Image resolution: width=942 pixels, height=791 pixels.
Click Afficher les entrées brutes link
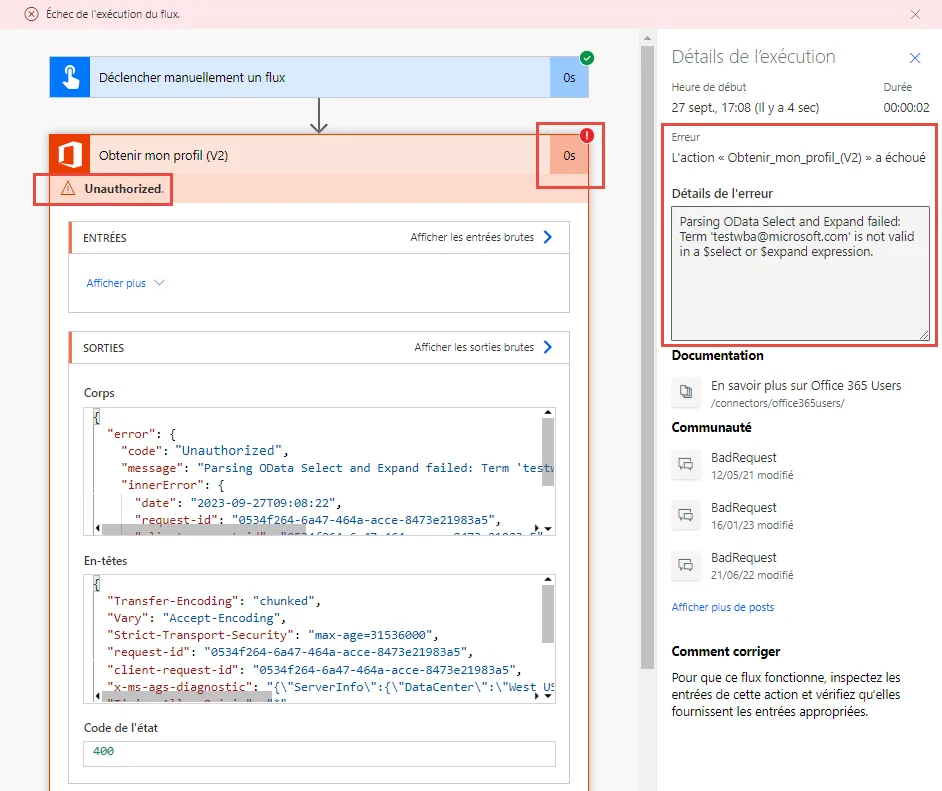click(x=472, y=237)
